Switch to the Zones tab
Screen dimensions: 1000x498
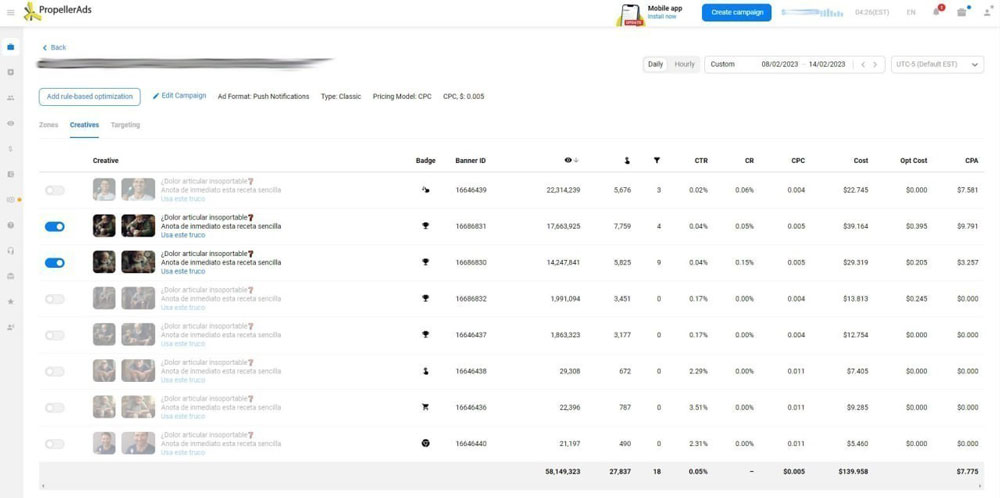pyautogui.click(x=48, y=125)
